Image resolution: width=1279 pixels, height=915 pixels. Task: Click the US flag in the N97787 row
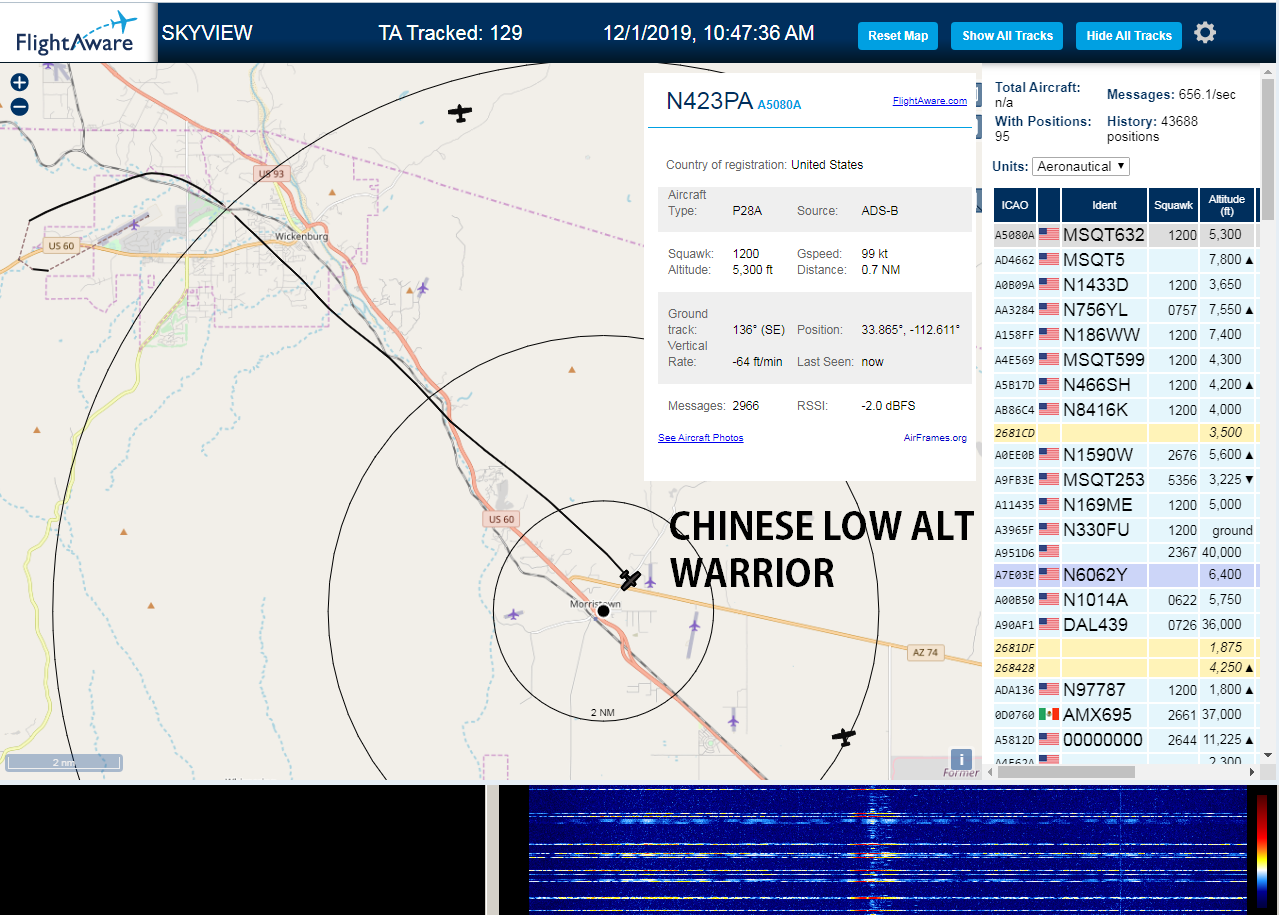coord(1049,689)
